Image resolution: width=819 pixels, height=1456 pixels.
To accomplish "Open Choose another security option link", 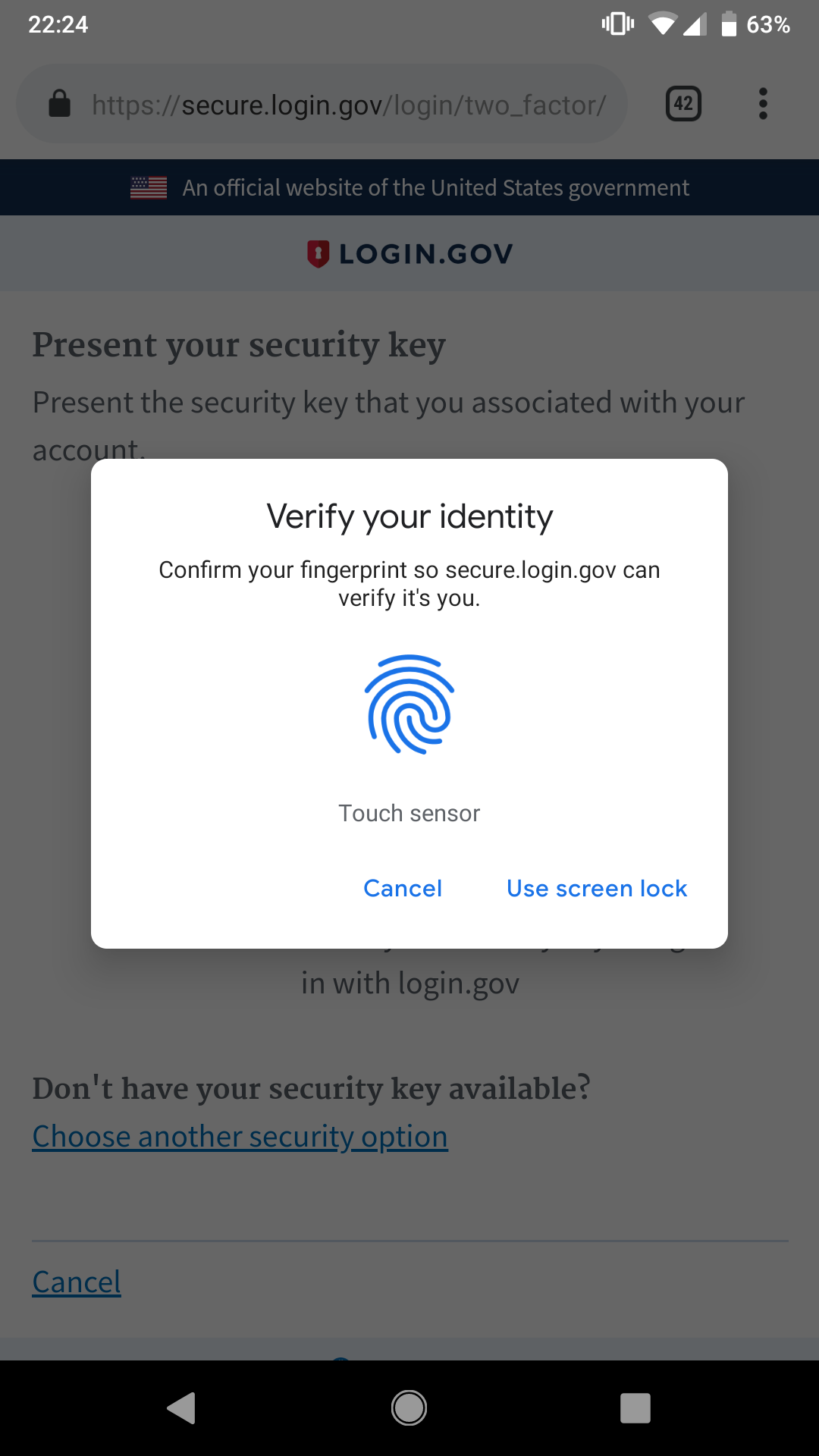I will (240, 1136).
